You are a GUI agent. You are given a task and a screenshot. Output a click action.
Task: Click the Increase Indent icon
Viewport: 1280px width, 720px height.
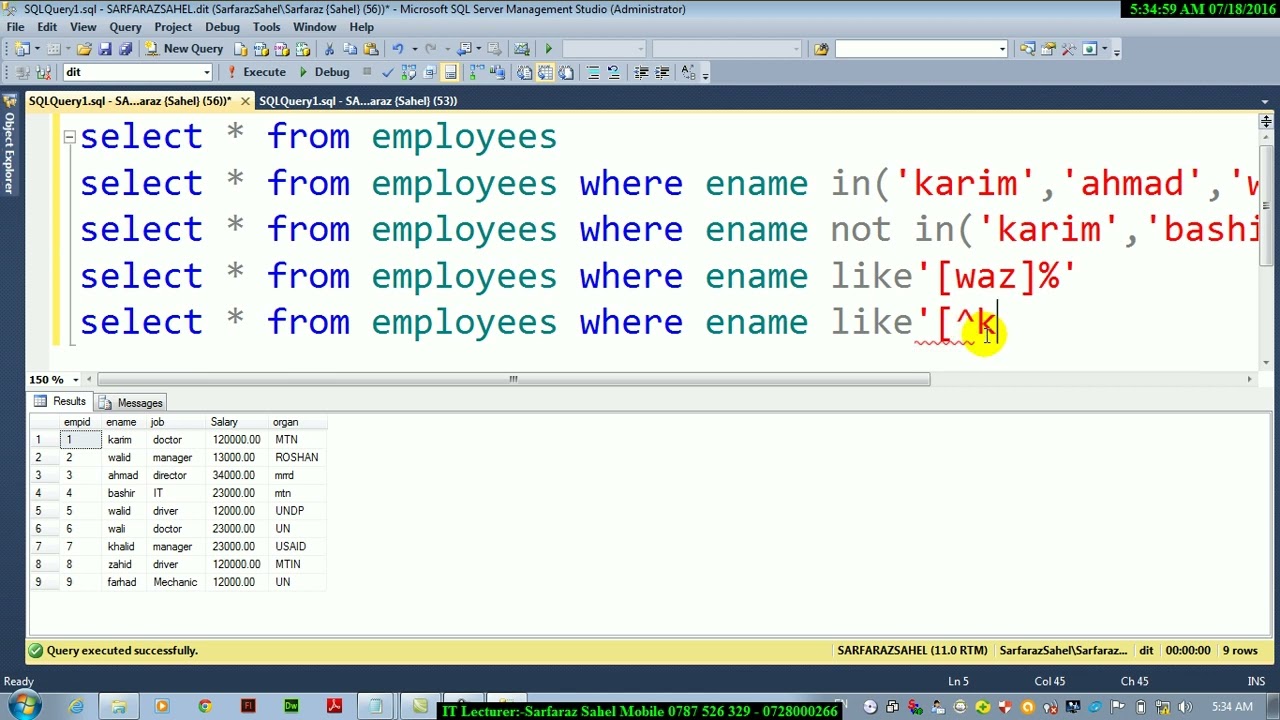662,72
